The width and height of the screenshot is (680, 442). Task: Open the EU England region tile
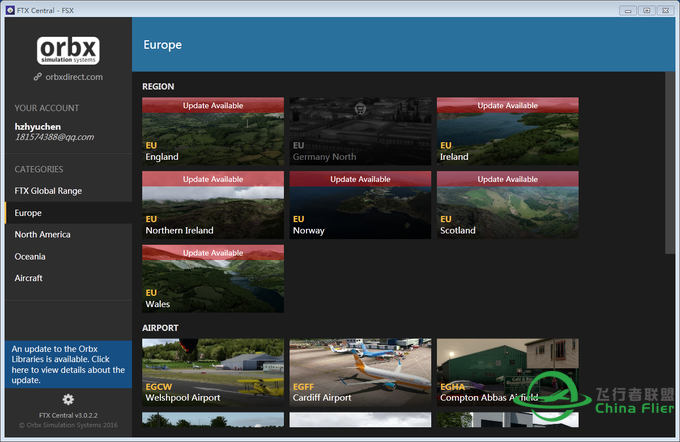point(213,131)
